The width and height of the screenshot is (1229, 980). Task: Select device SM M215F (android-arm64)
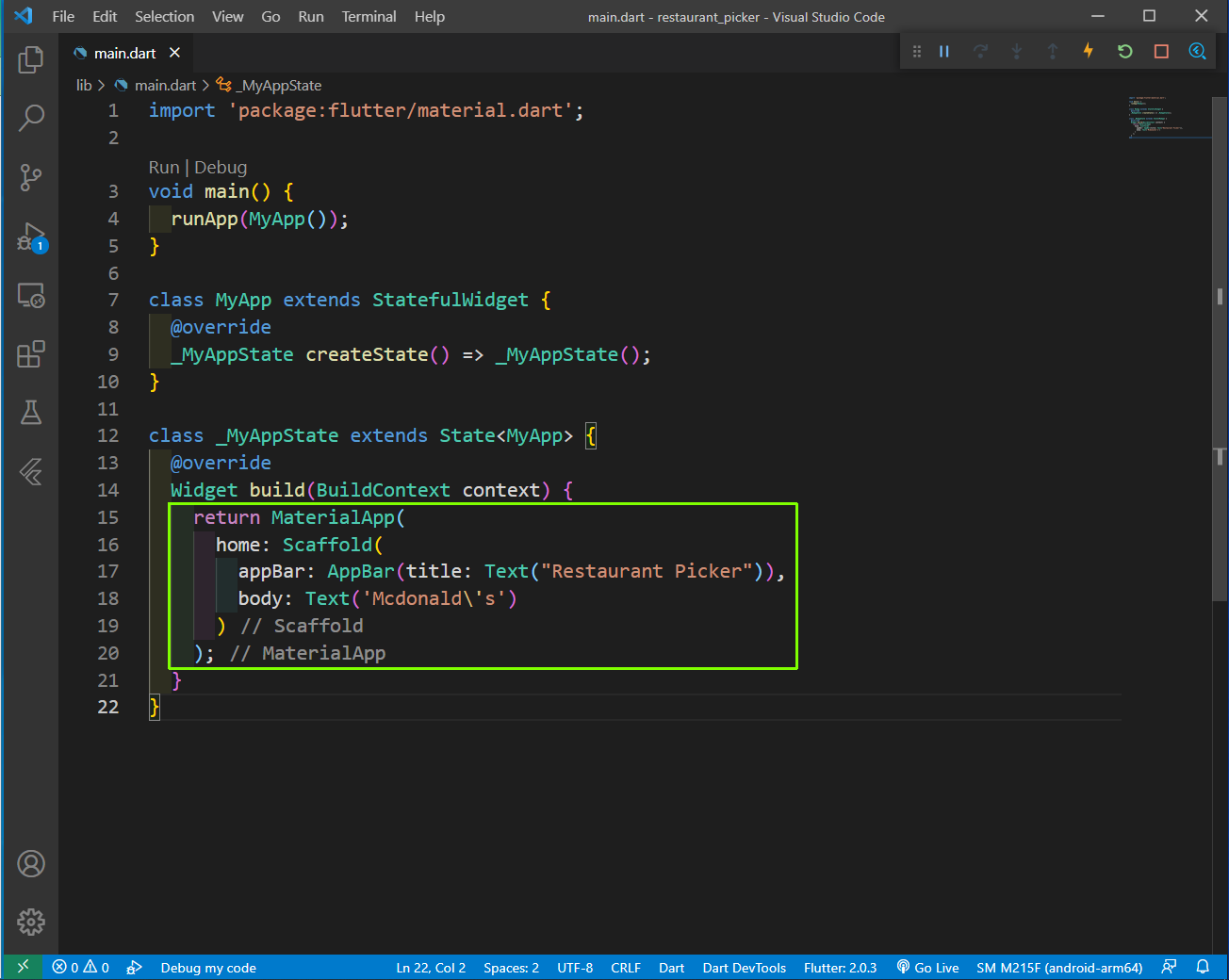tap(1059, 967)
